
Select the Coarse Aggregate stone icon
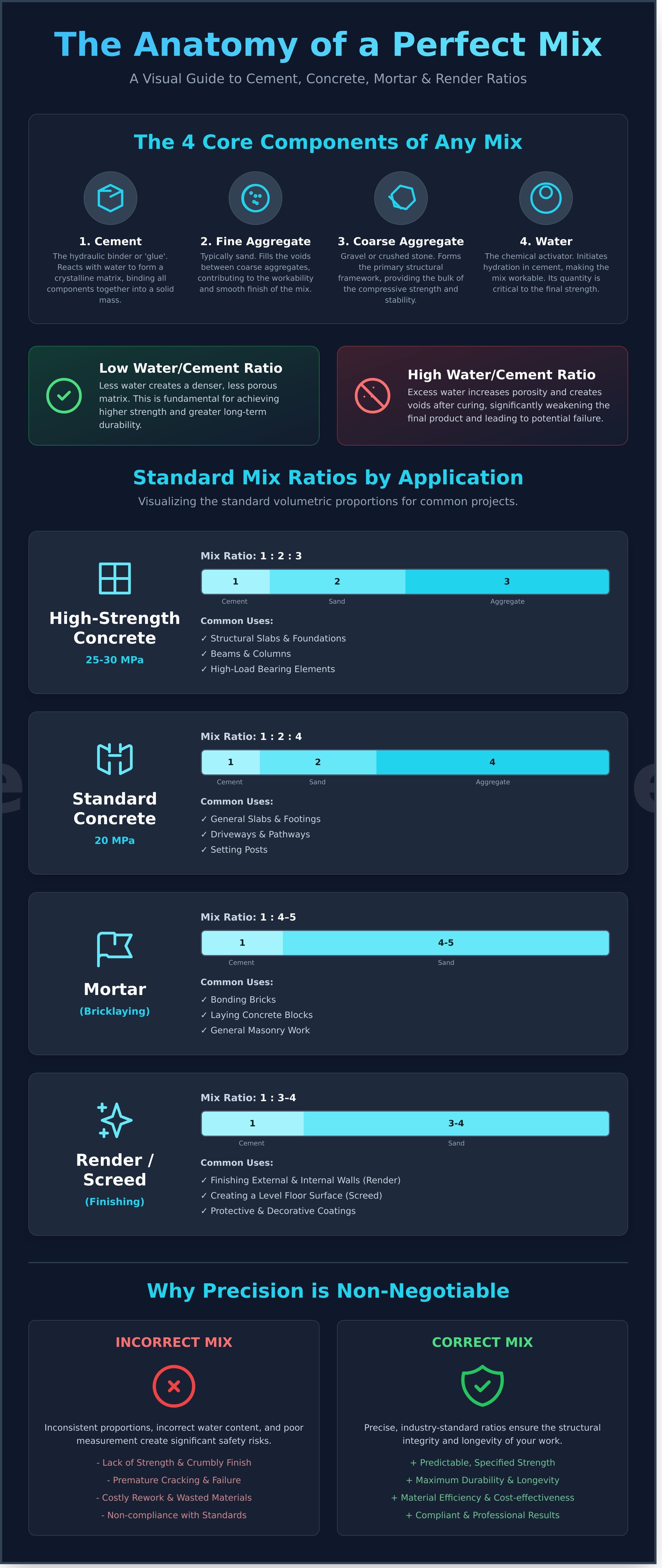(400, 198)
